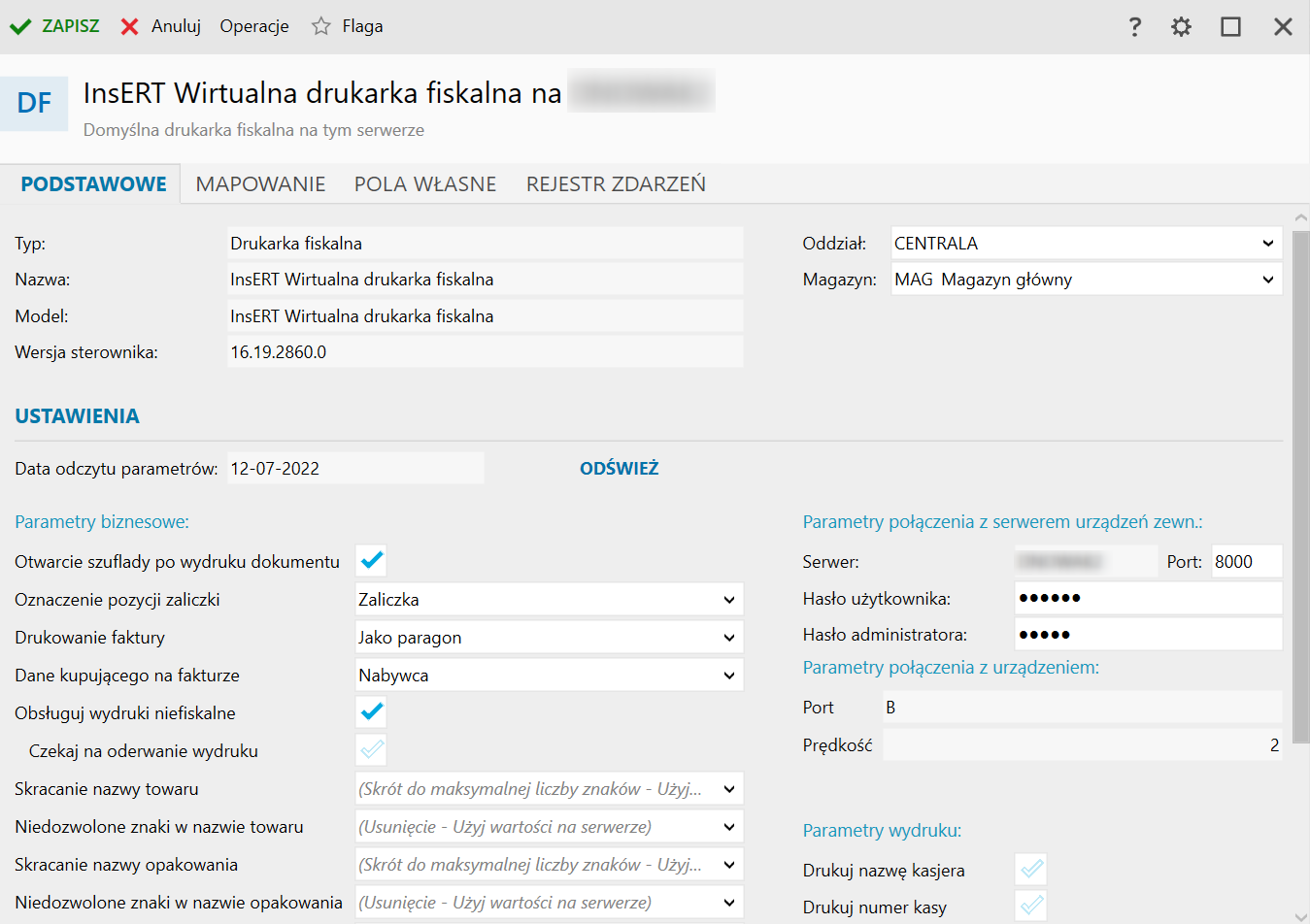The width and height of the screenshot is (1310, 924).
Task: Click the Parametry biznesowe heading
Action: [102, 522]
